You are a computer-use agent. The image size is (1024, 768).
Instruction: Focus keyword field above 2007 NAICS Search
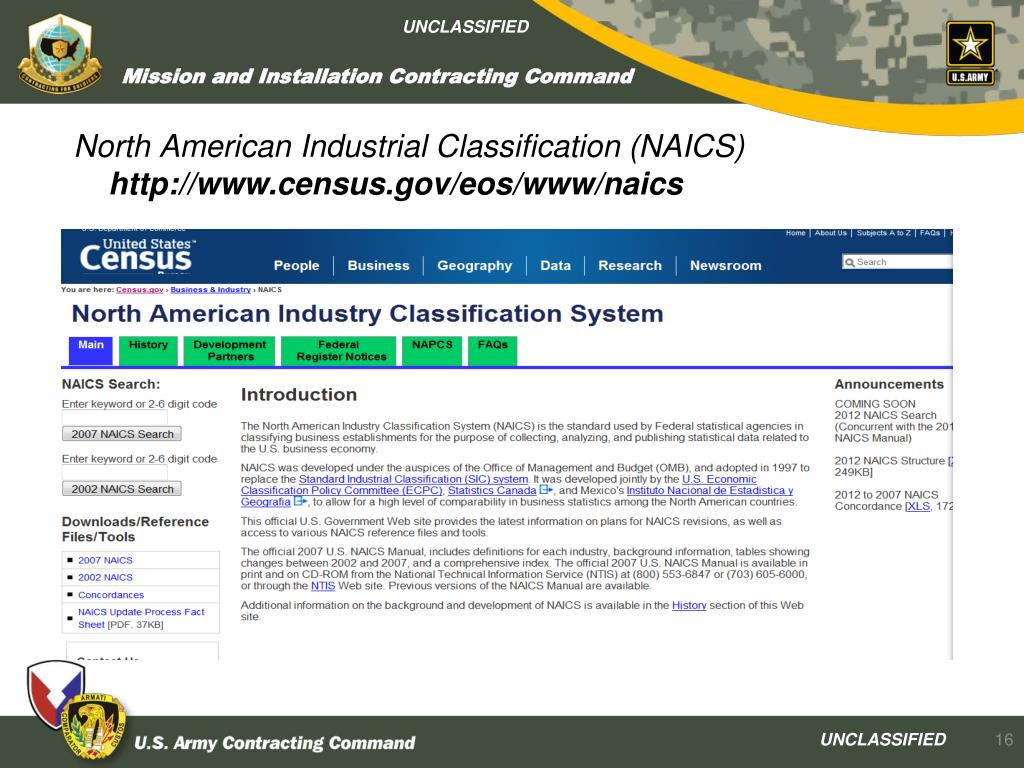(115, 418)
